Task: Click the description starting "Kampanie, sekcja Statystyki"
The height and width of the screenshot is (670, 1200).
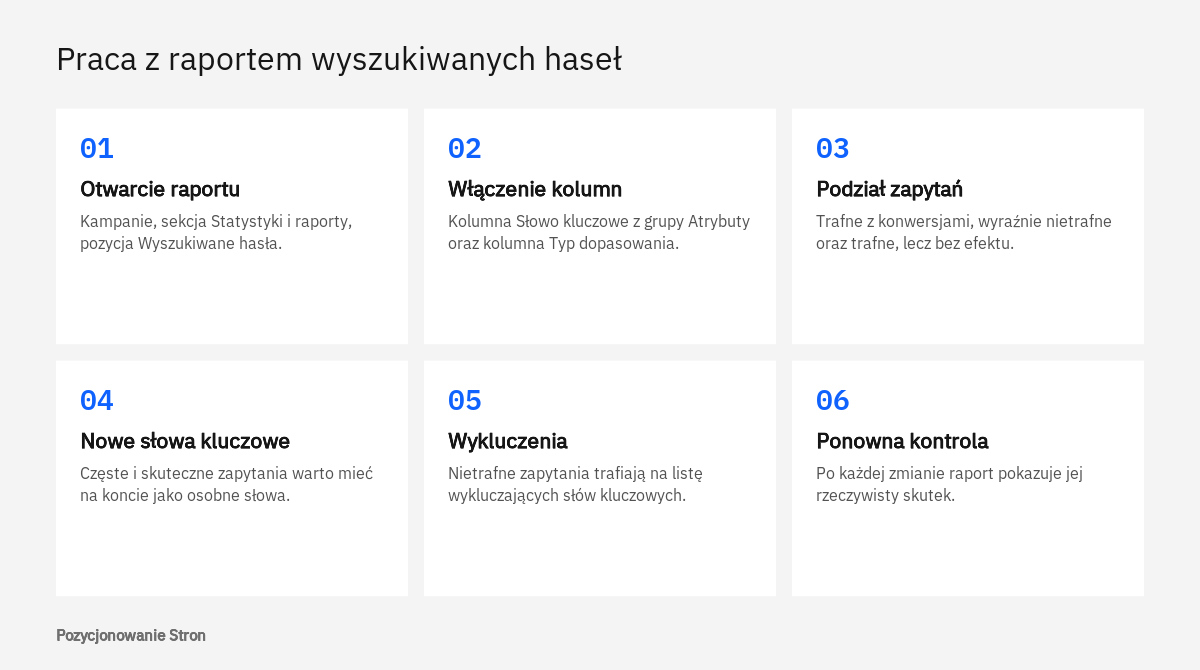Action: coord(216,232)
